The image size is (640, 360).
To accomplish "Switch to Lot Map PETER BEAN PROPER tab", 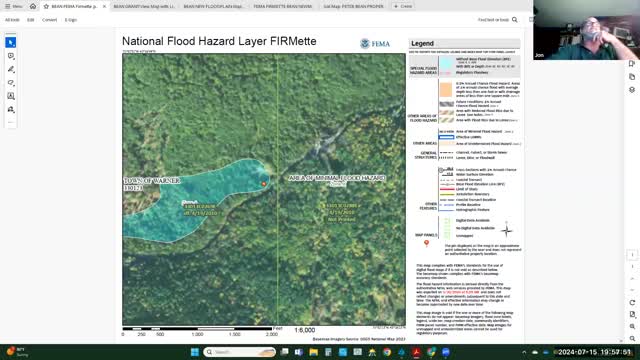I will [353, 6].
